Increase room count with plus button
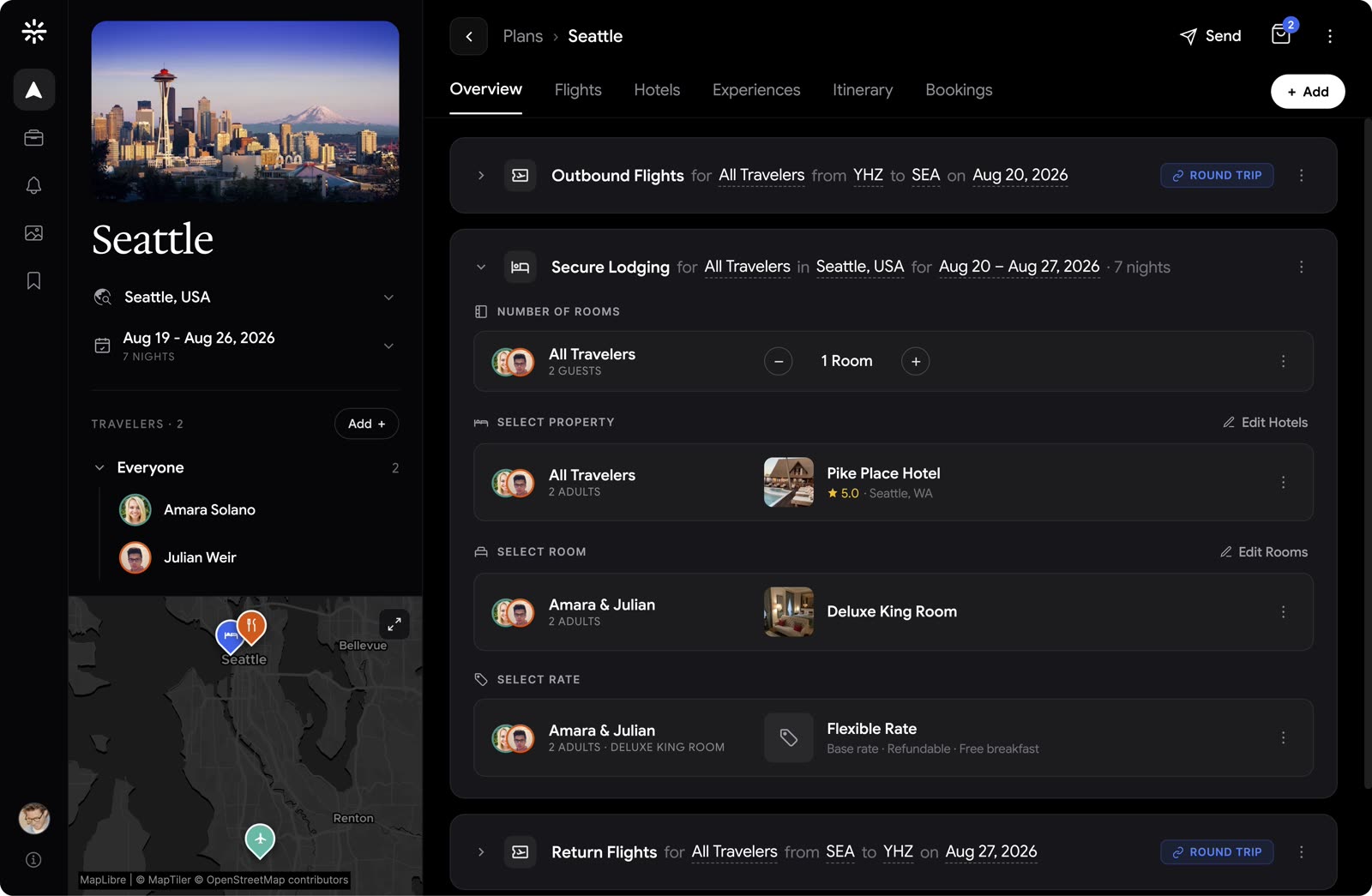This screenshot has width=1372, height=896. click(x=916, y=361)
